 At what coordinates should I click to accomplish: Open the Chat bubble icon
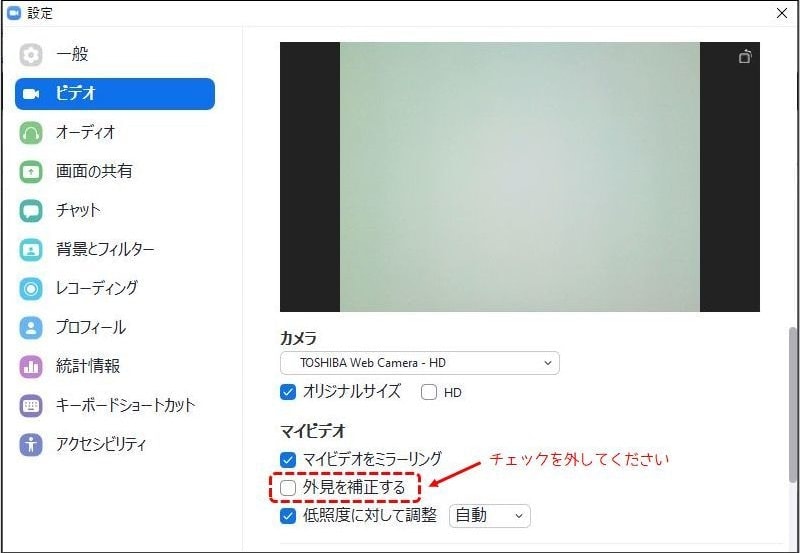point(31,210)
